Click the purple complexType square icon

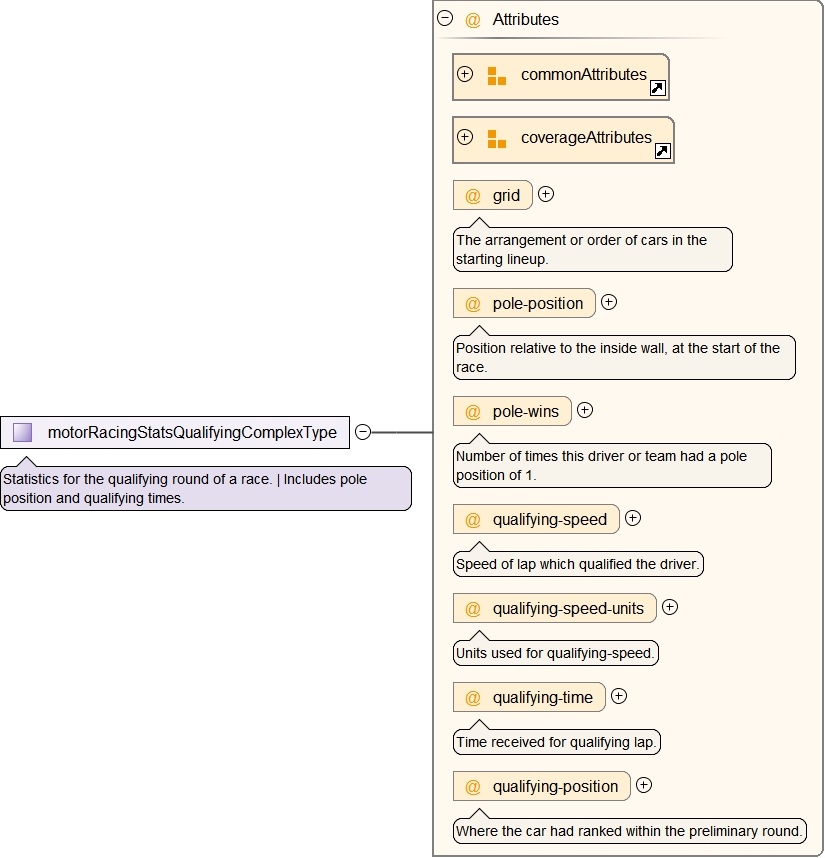(23, 432)
